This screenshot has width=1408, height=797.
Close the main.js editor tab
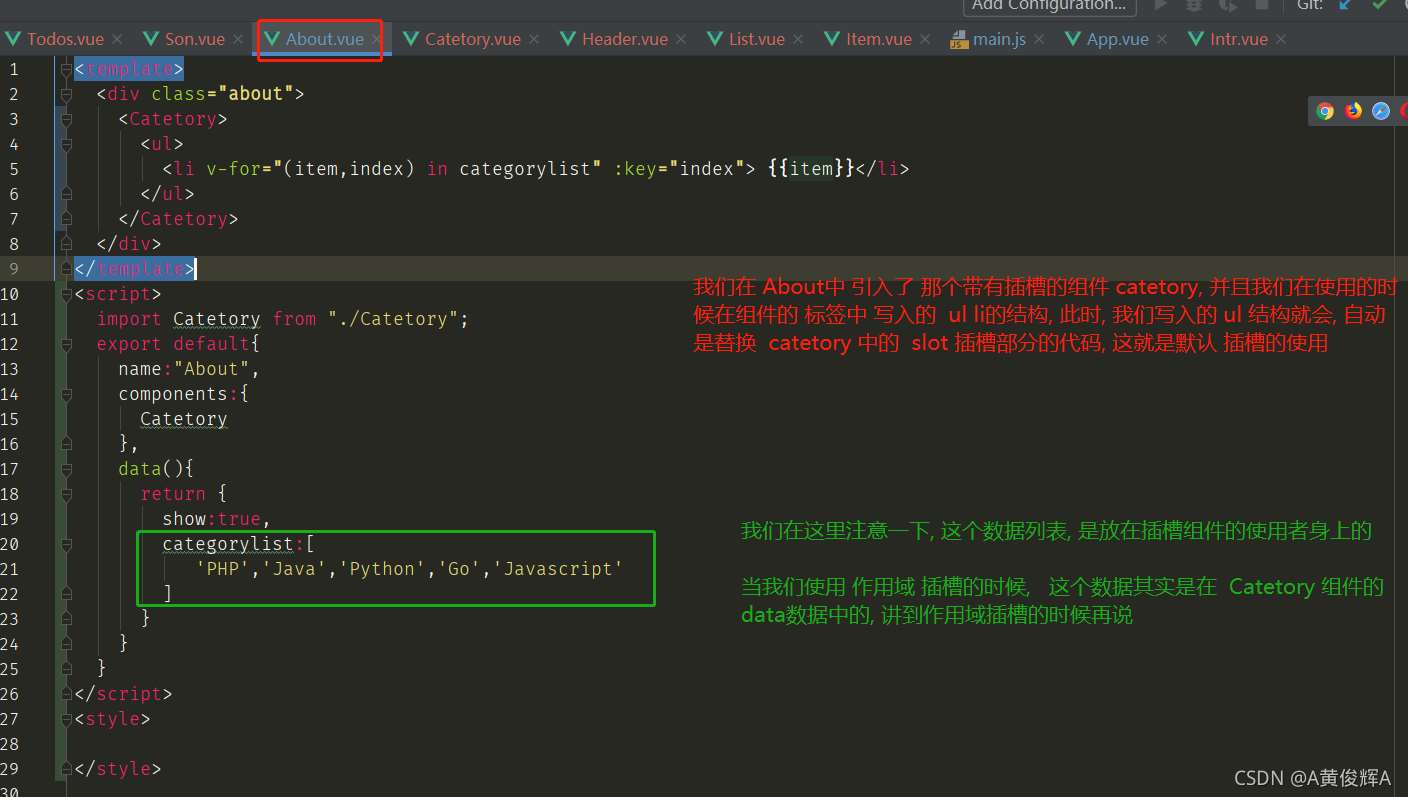click(x=1039, y=39)
